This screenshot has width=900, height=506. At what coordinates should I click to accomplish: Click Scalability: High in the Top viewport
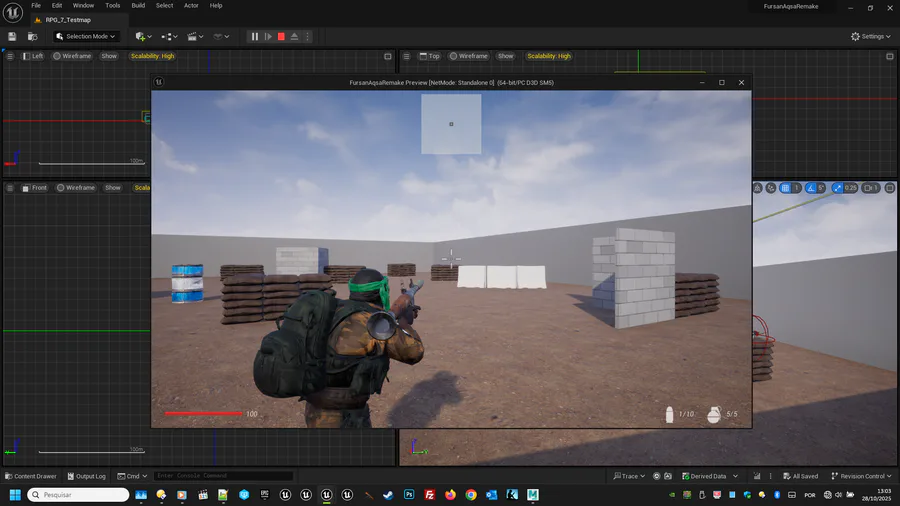pos(549,56)
